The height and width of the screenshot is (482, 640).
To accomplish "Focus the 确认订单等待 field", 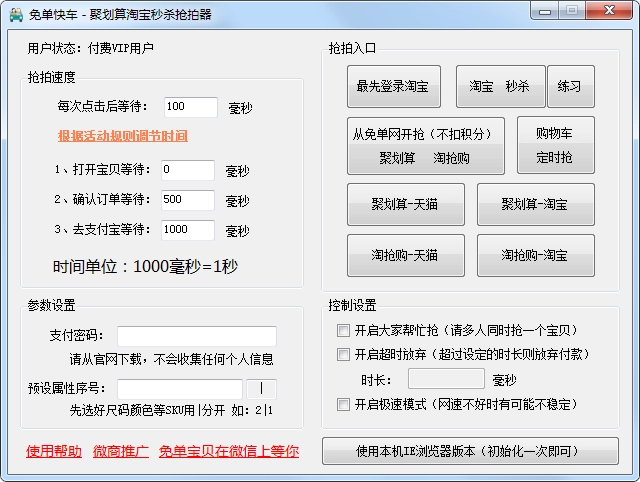I will point(188,200).
